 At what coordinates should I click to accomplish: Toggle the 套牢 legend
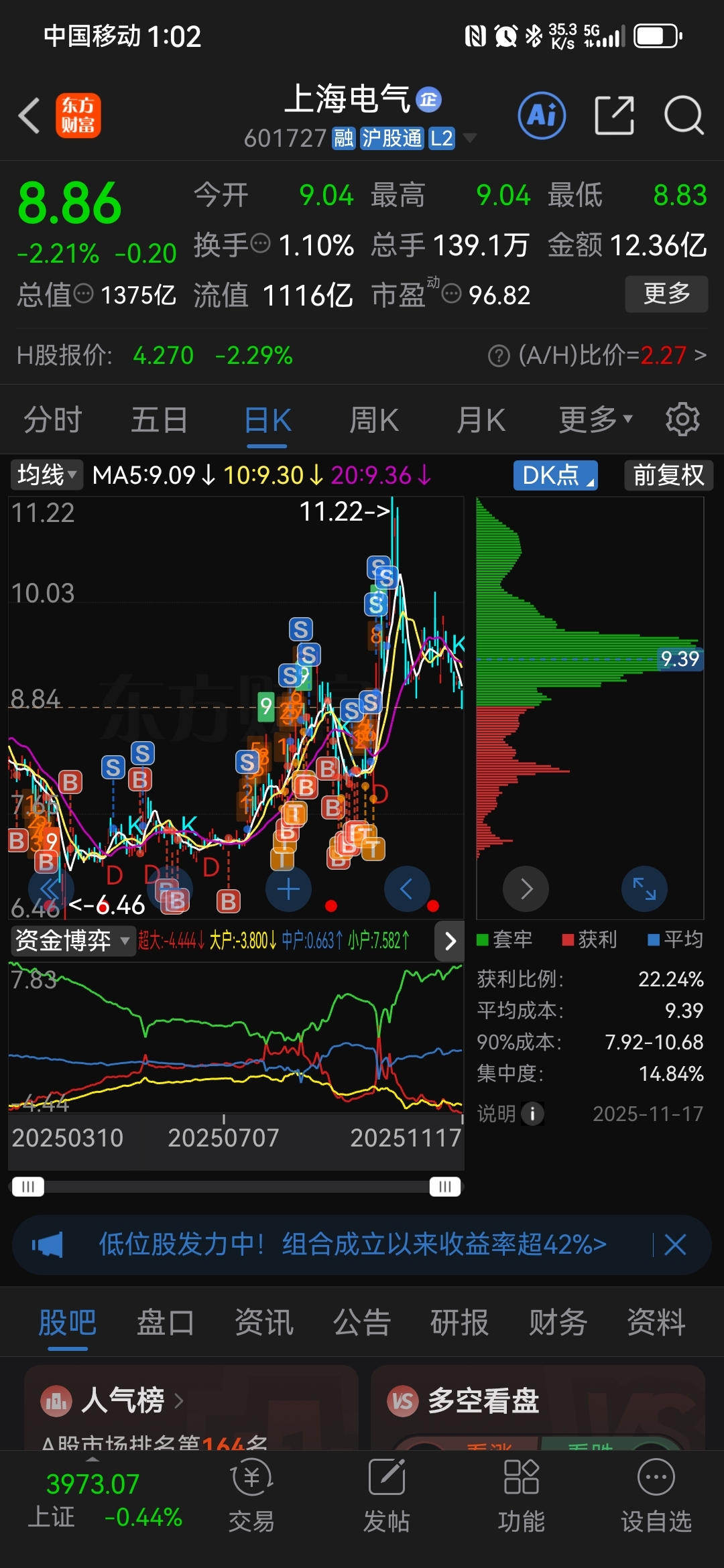[x=505, y=939]
